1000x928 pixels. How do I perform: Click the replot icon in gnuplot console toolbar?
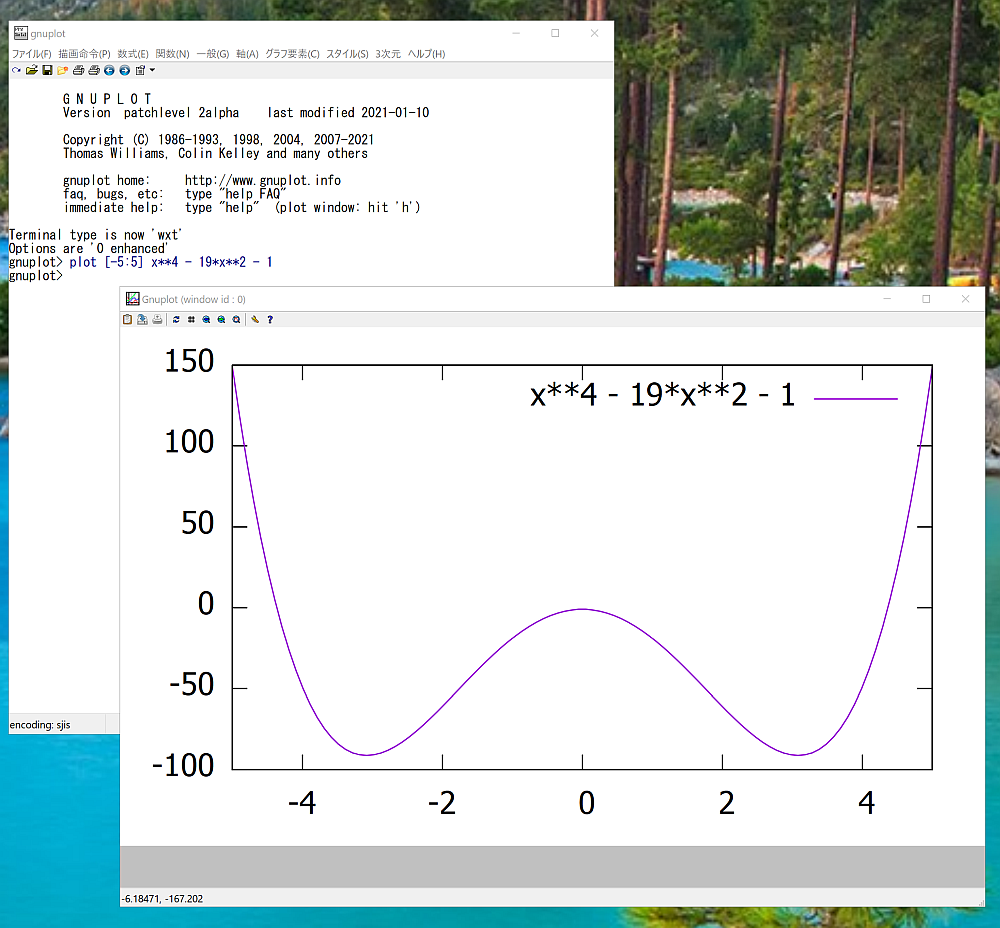16,71
